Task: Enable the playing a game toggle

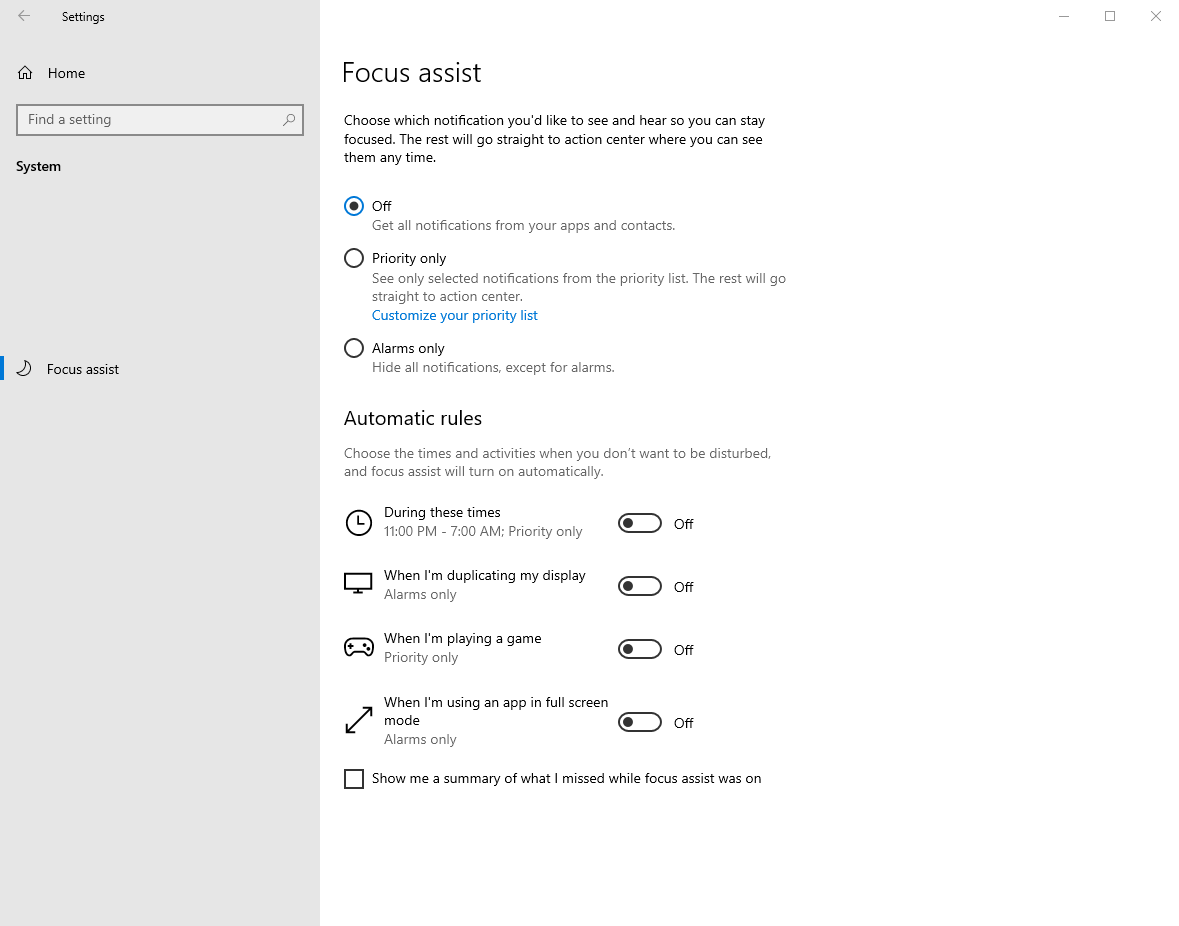Action: [640, 649]
